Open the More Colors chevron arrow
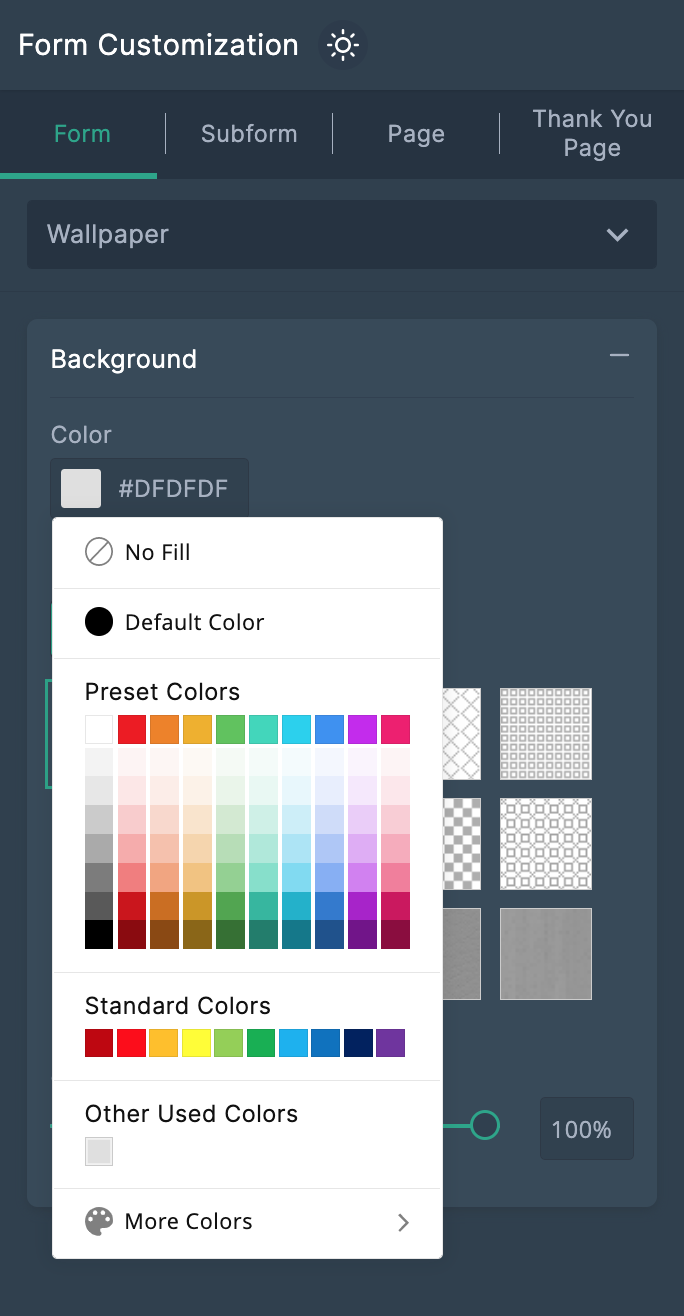The height and width of the screenshot is (1316, 684). pyautogui.click(x=403, y=1222)
